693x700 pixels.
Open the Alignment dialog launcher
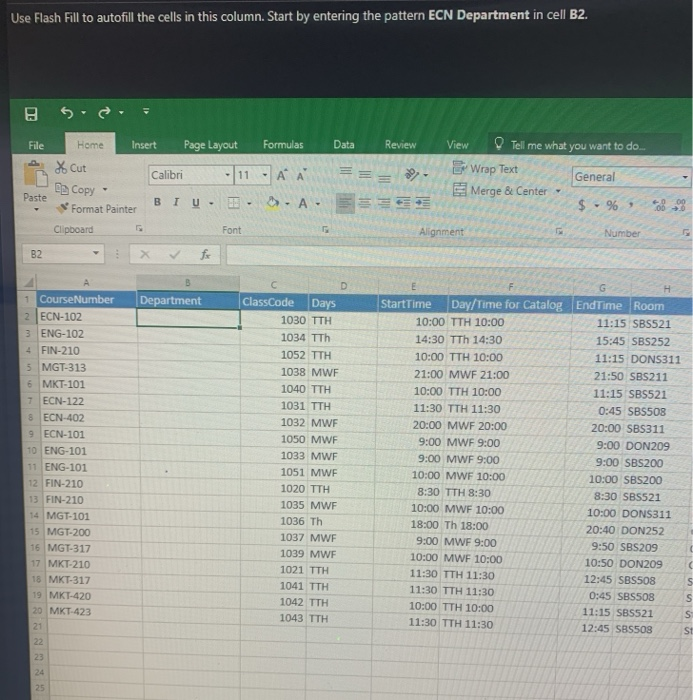tap(559, 231)
